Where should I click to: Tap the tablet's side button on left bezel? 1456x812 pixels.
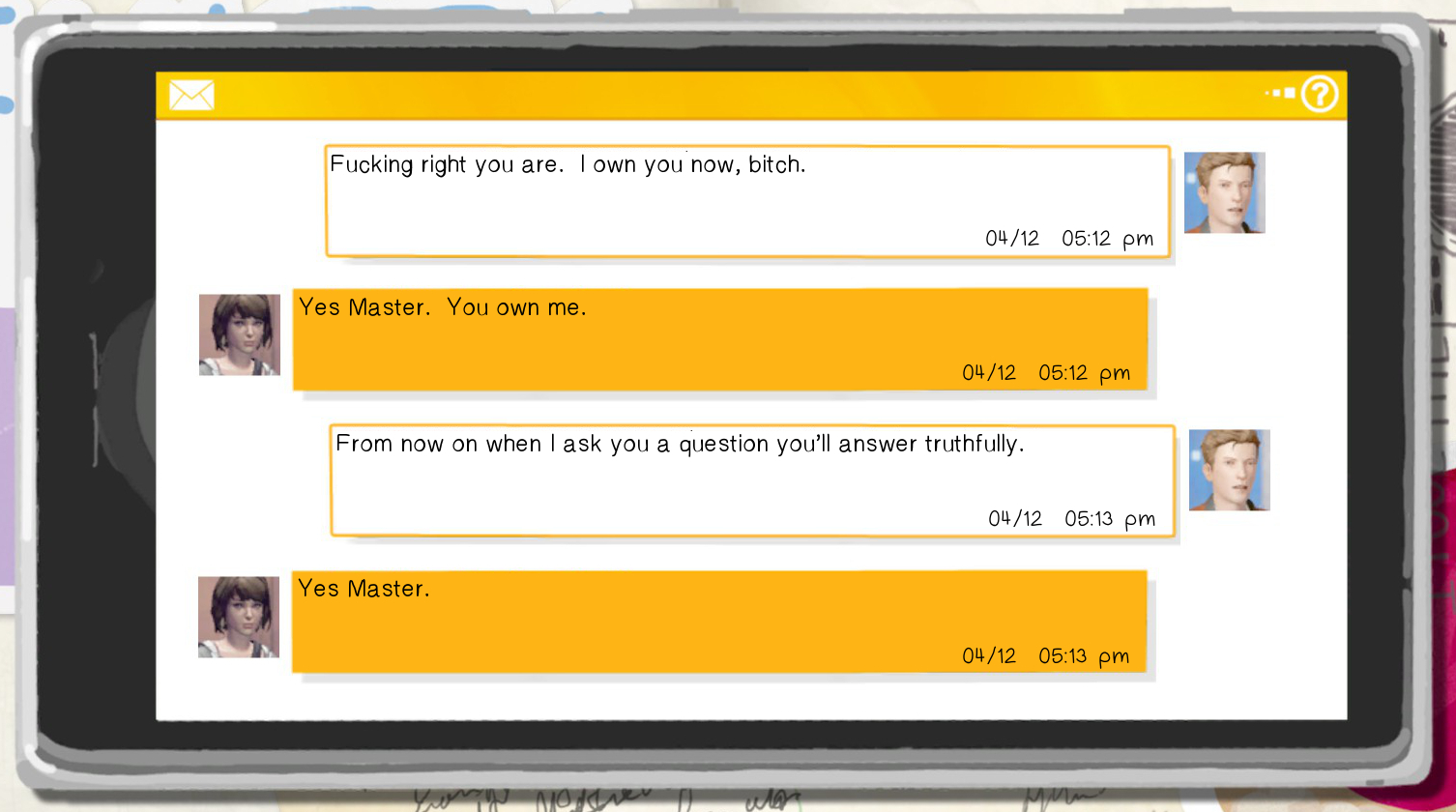click(x=95, y=398)
